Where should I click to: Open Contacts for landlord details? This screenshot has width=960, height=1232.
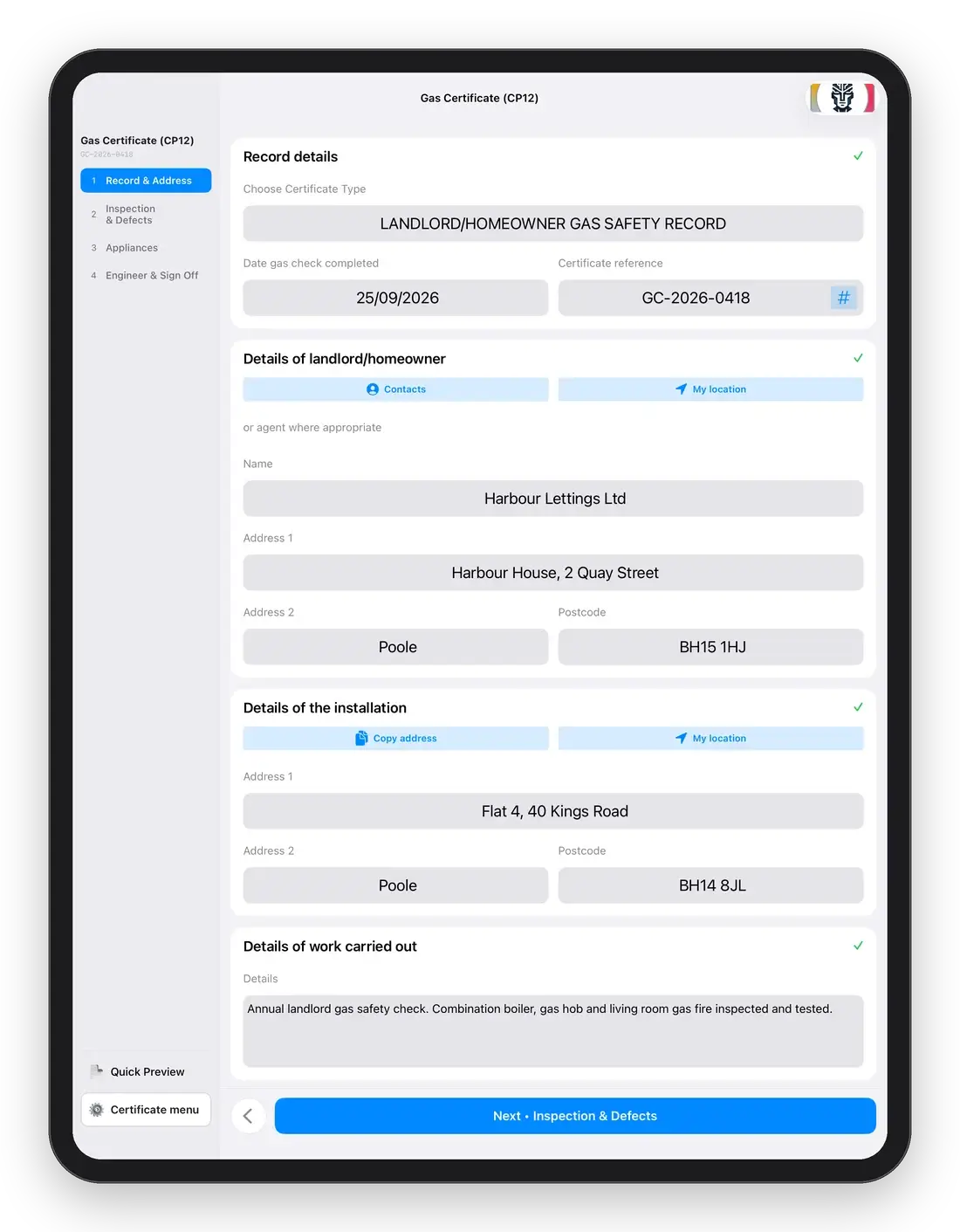pyautogui.click(x=395, y=389)
